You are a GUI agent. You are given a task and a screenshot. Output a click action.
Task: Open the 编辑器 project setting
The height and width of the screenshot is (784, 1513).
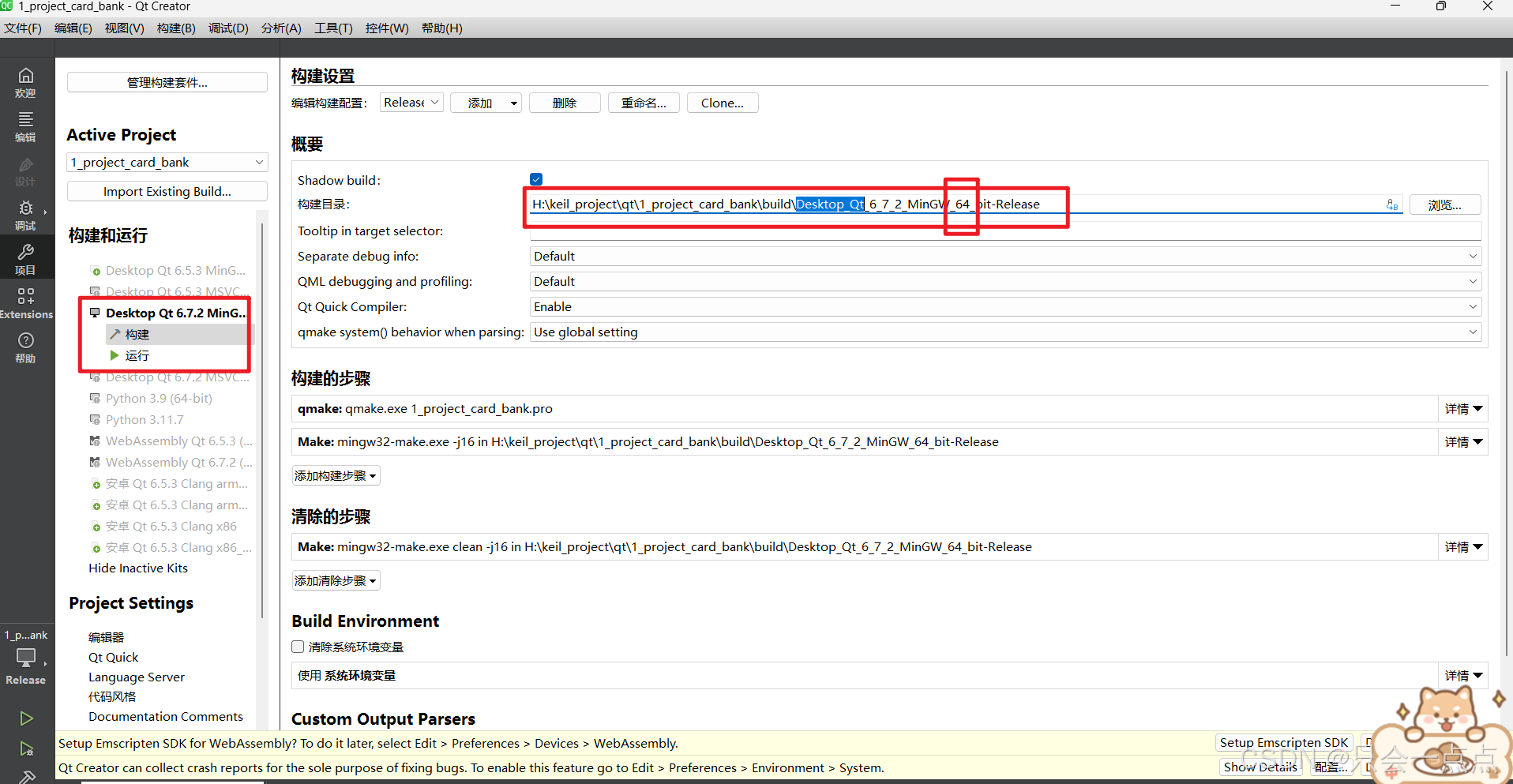point(107,637)
